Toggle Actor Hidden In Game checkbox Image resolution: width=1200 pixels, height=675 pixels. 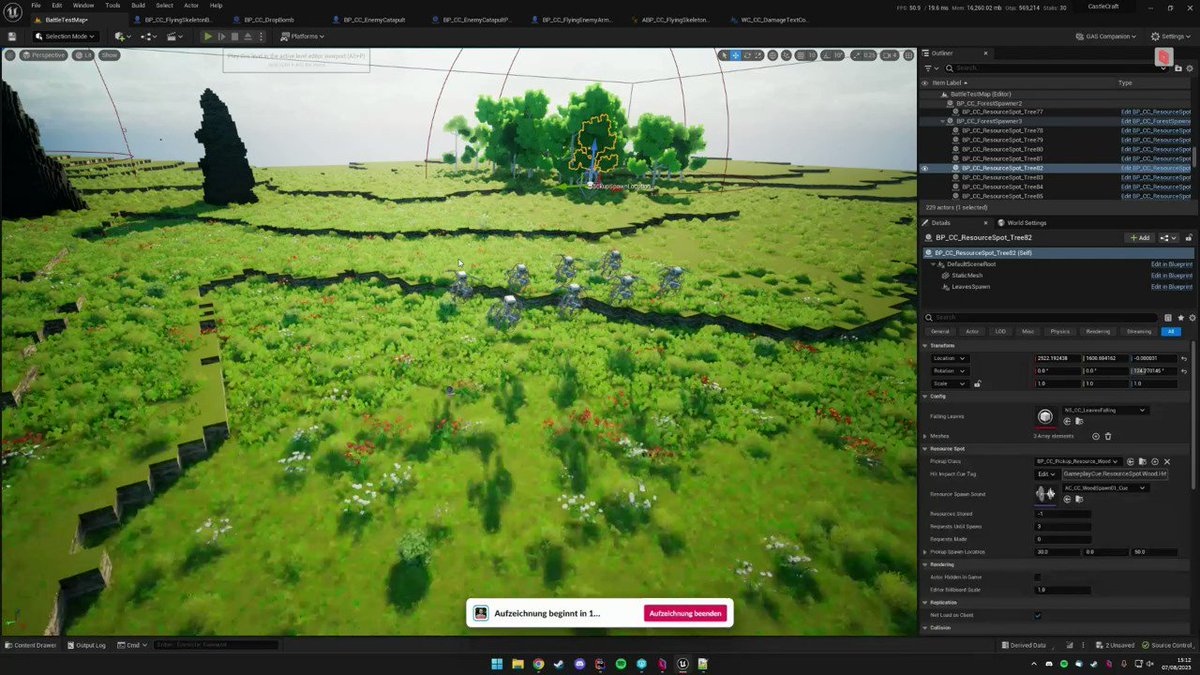tap(1037, 577)
